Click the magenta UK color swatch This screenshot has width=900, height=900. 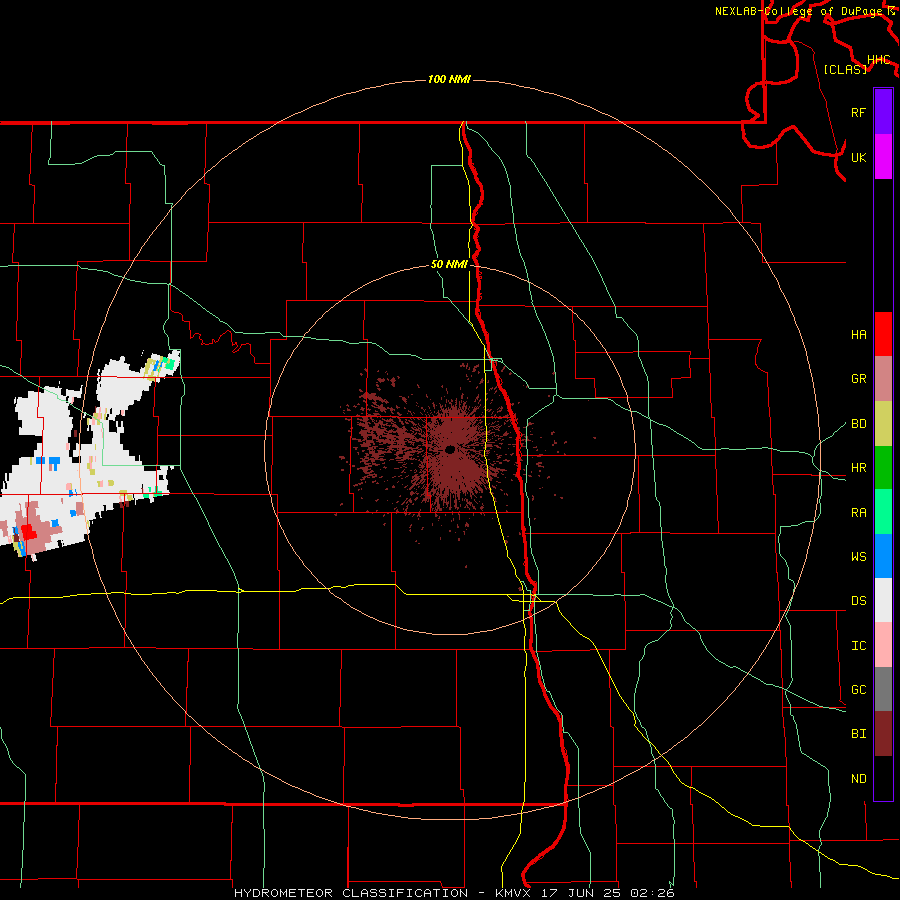tap(883, 157)
